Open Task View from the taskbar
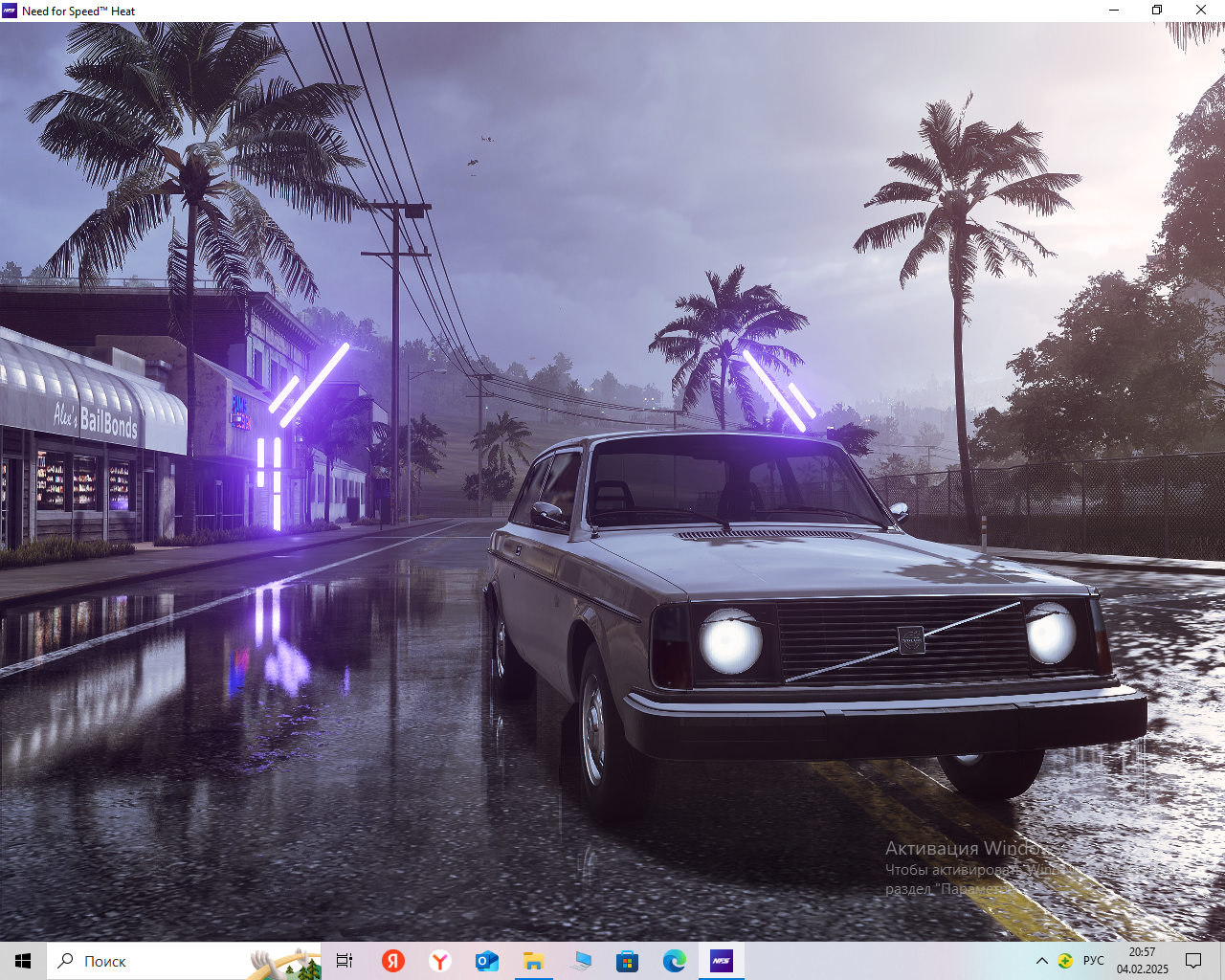This screenshot has width=1225, height=980. pos(345,961)
